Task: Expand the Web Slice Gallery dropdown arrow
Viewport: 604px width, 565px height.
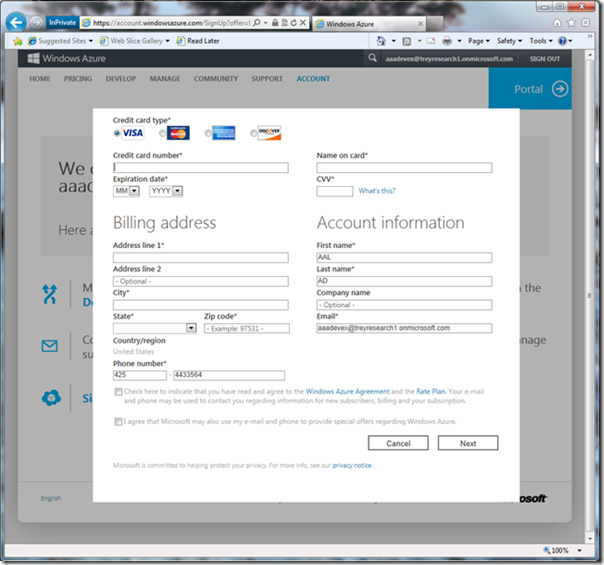Action: tap(168, 41)
